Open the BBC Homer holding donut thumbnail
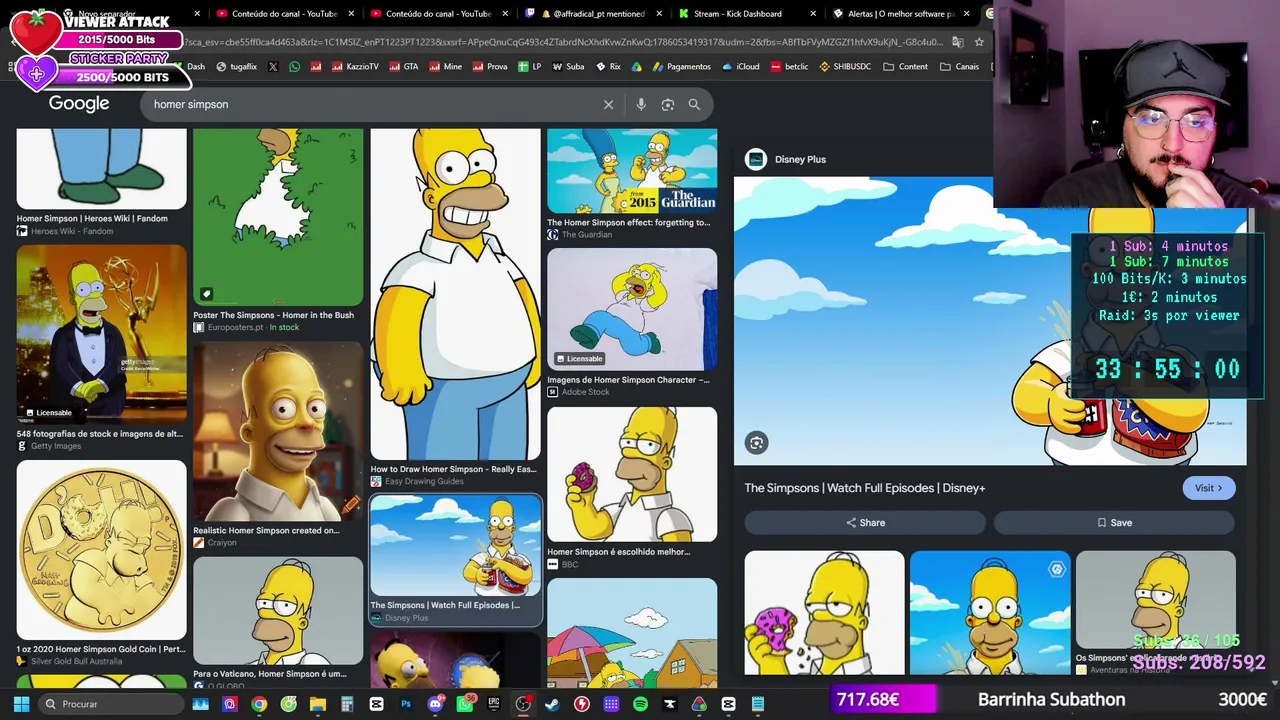 [632, 475]
